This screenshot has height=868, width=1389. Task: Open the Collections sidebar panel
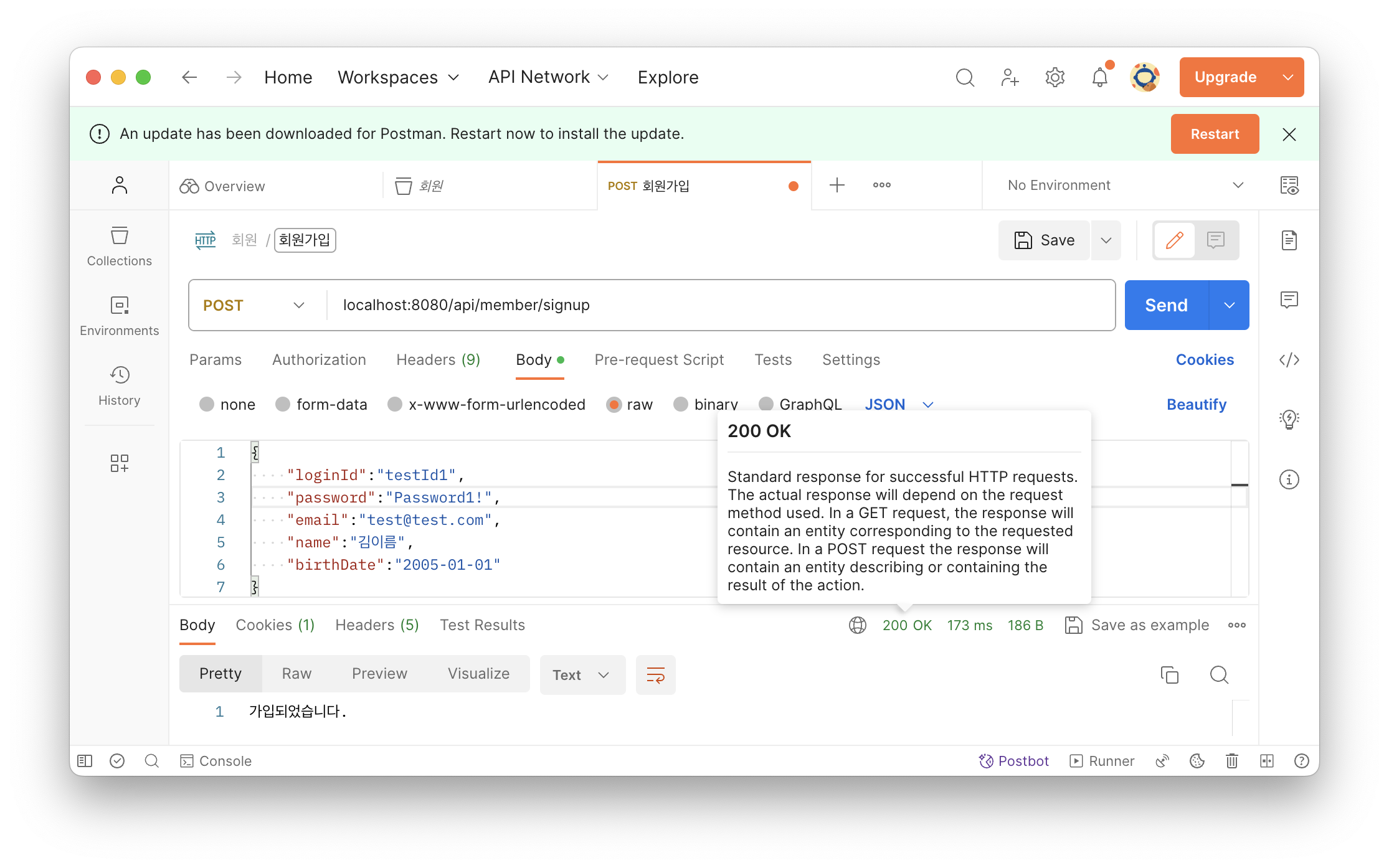point(119,247)
